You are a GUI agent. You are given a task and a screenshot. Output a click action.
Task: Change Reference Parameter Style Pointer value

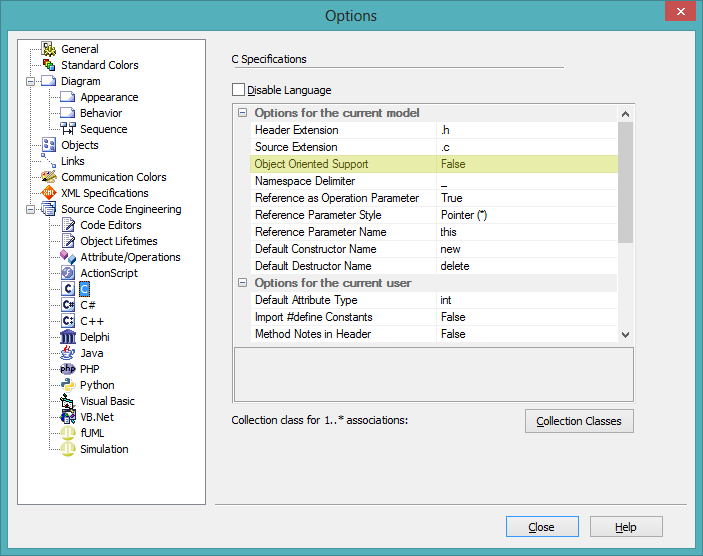(x=527, y=215)
